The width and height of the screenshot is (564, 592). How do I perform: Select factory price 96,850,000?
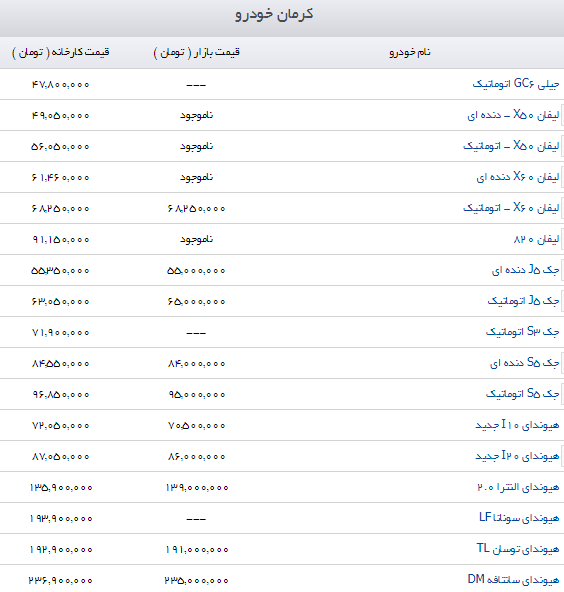click(60, 395)
